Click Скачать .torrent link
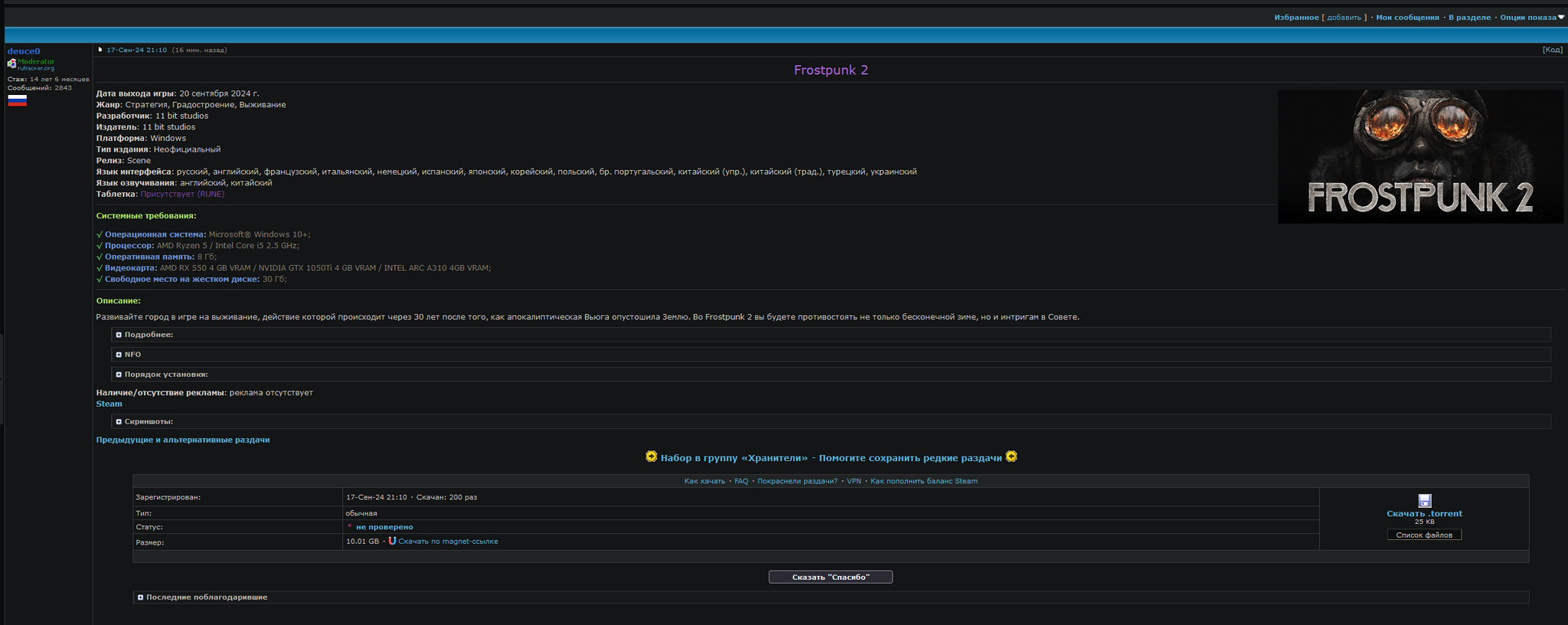The width and height of the screenshot is (1568, 625). pyautogui.click(x=1424, y=514)
